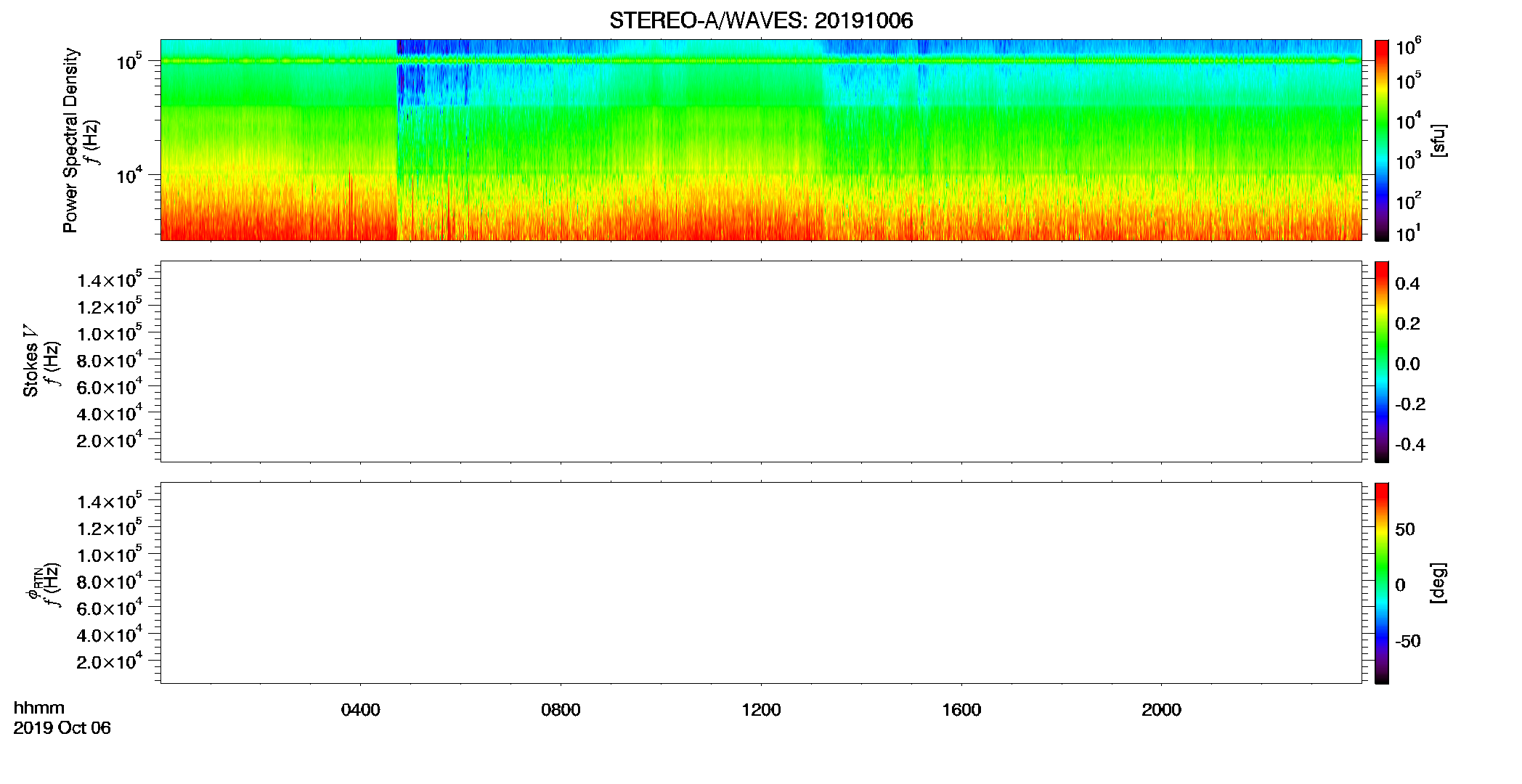The width and height of the screenshot is (1522, 784).
Task: Click the hhmm time format label
Action: 39,709
